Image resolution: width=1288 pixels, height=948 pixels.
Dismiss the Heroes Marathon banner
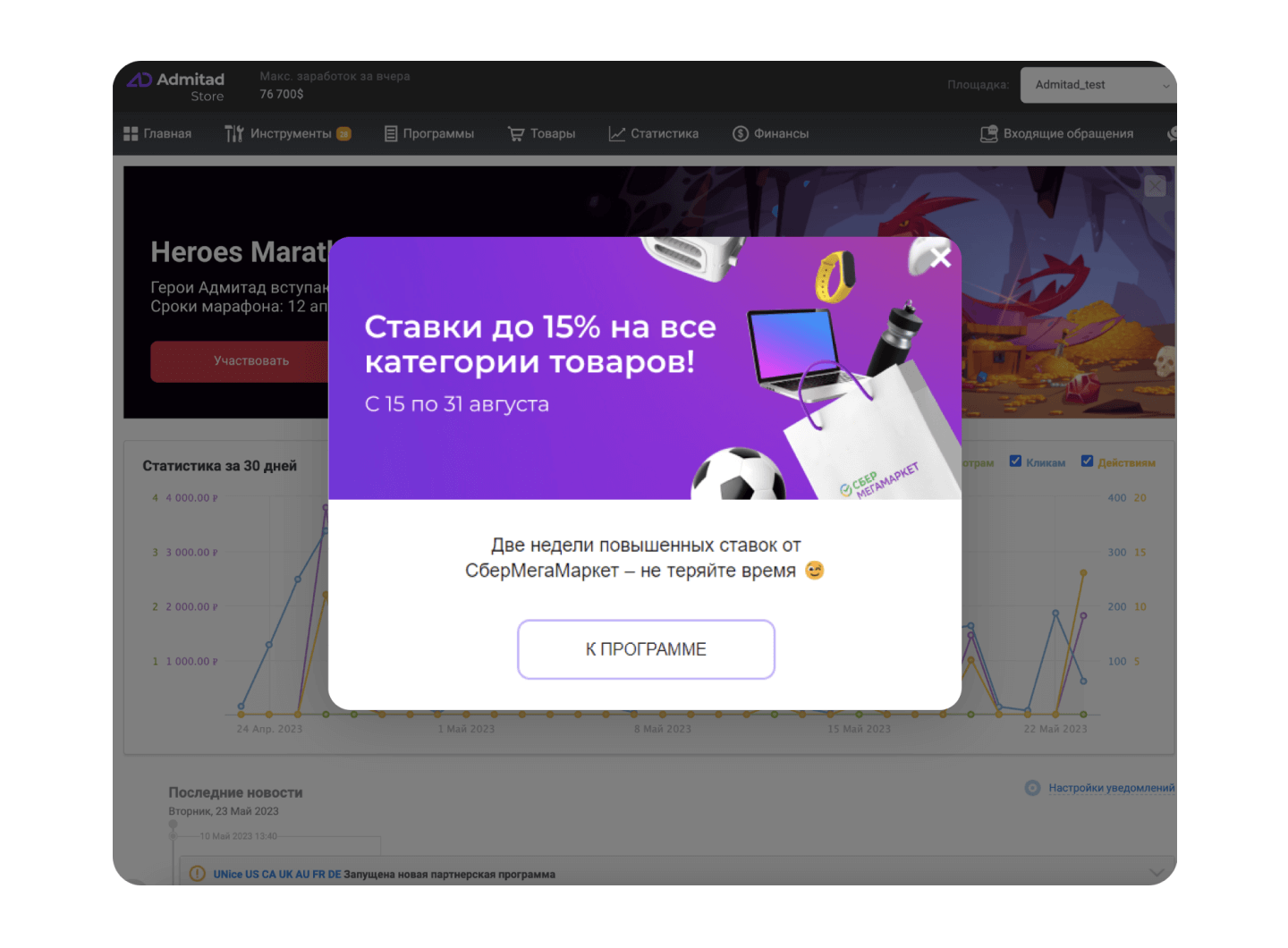click(1155, 186)
